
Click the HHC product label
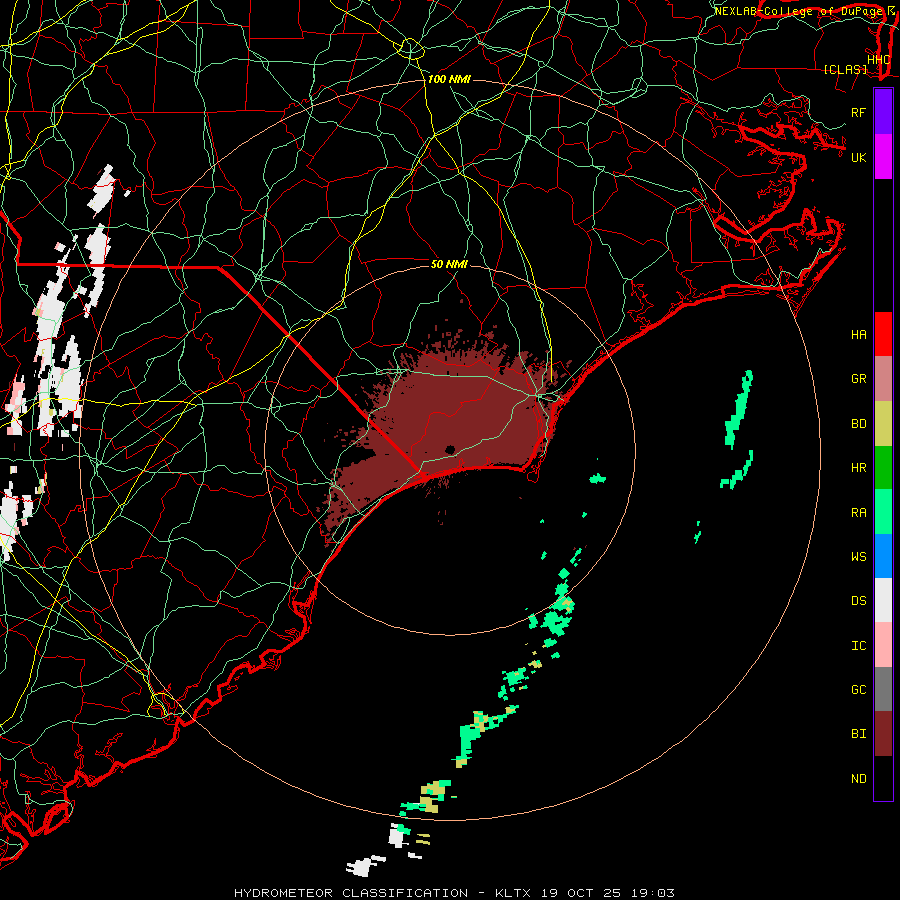point(878,60)
